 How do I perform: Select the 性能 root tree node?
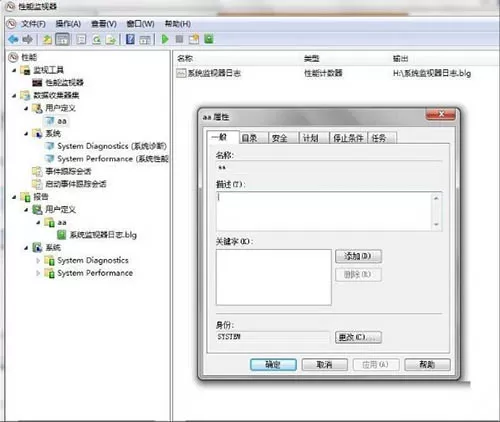click(x=29, y=57)
